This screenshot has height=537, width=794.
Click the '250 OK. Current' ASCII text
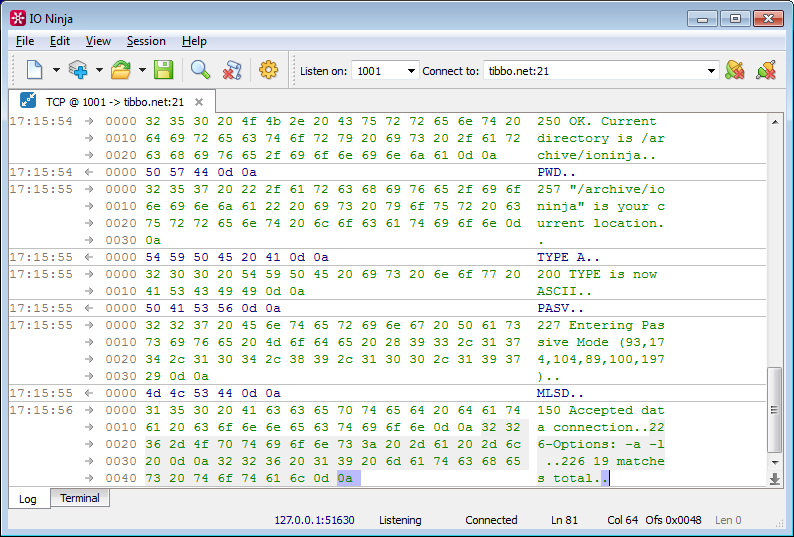pyautogui.click(x=597, y=122)
